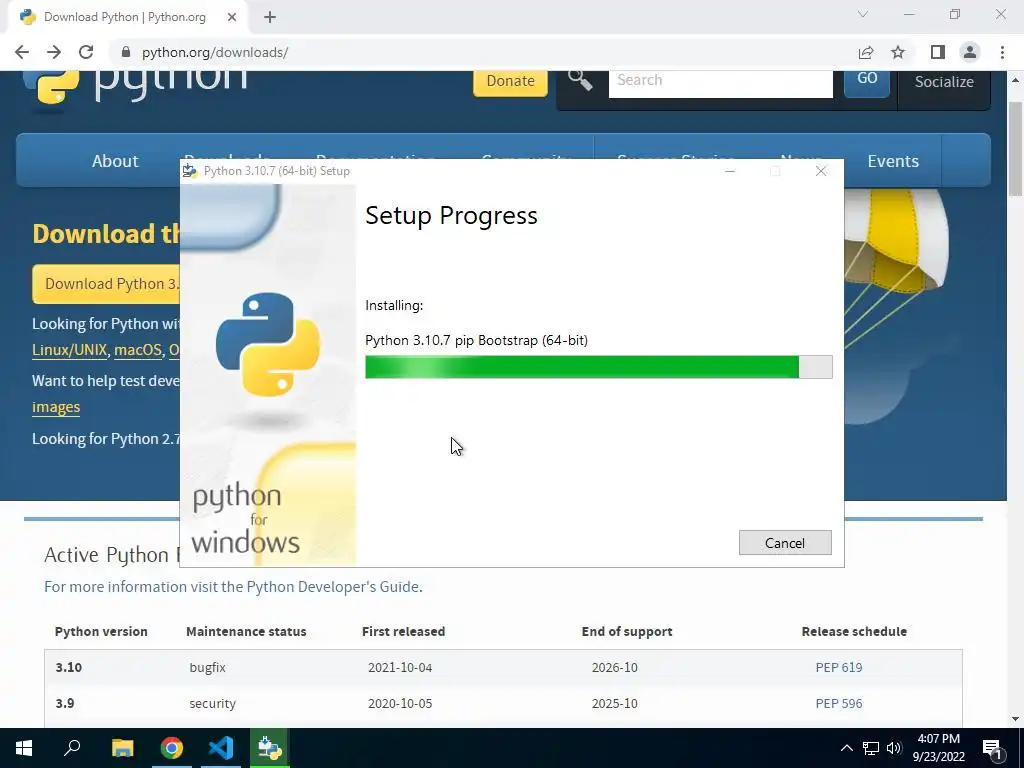This screenshot has width=1024, height=768.
Task: Open the Windows Start menu
Action: pos(24,748)
